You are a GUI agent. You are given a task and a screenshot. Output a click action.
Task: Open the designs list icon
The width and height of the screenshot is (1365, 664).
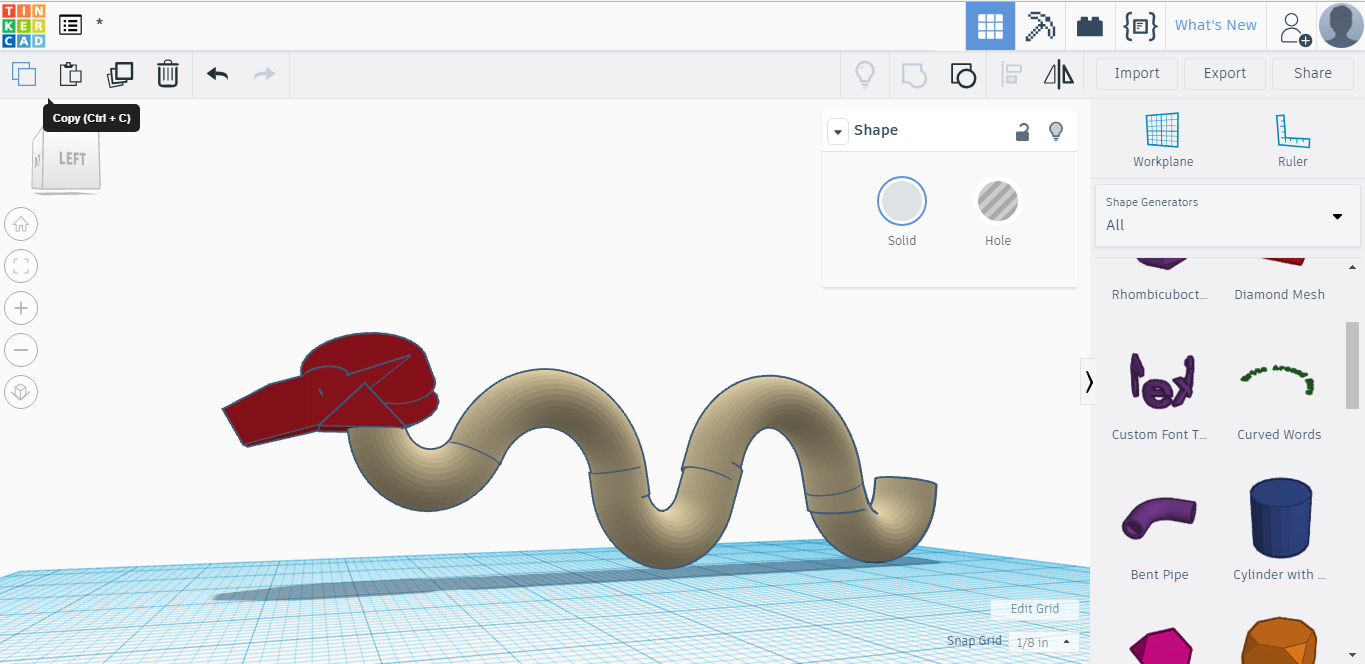point(70,25)
